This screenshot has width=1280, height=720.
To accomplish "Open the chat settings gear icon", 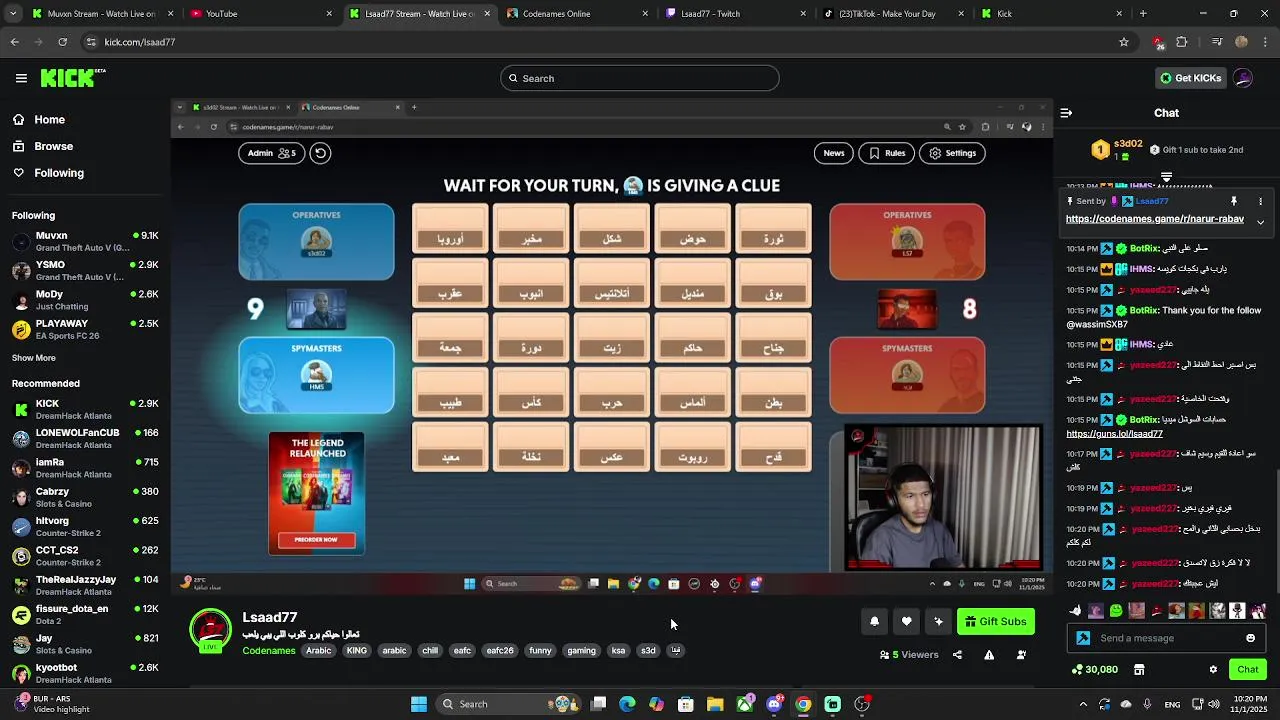I will tap(1213, 670).
